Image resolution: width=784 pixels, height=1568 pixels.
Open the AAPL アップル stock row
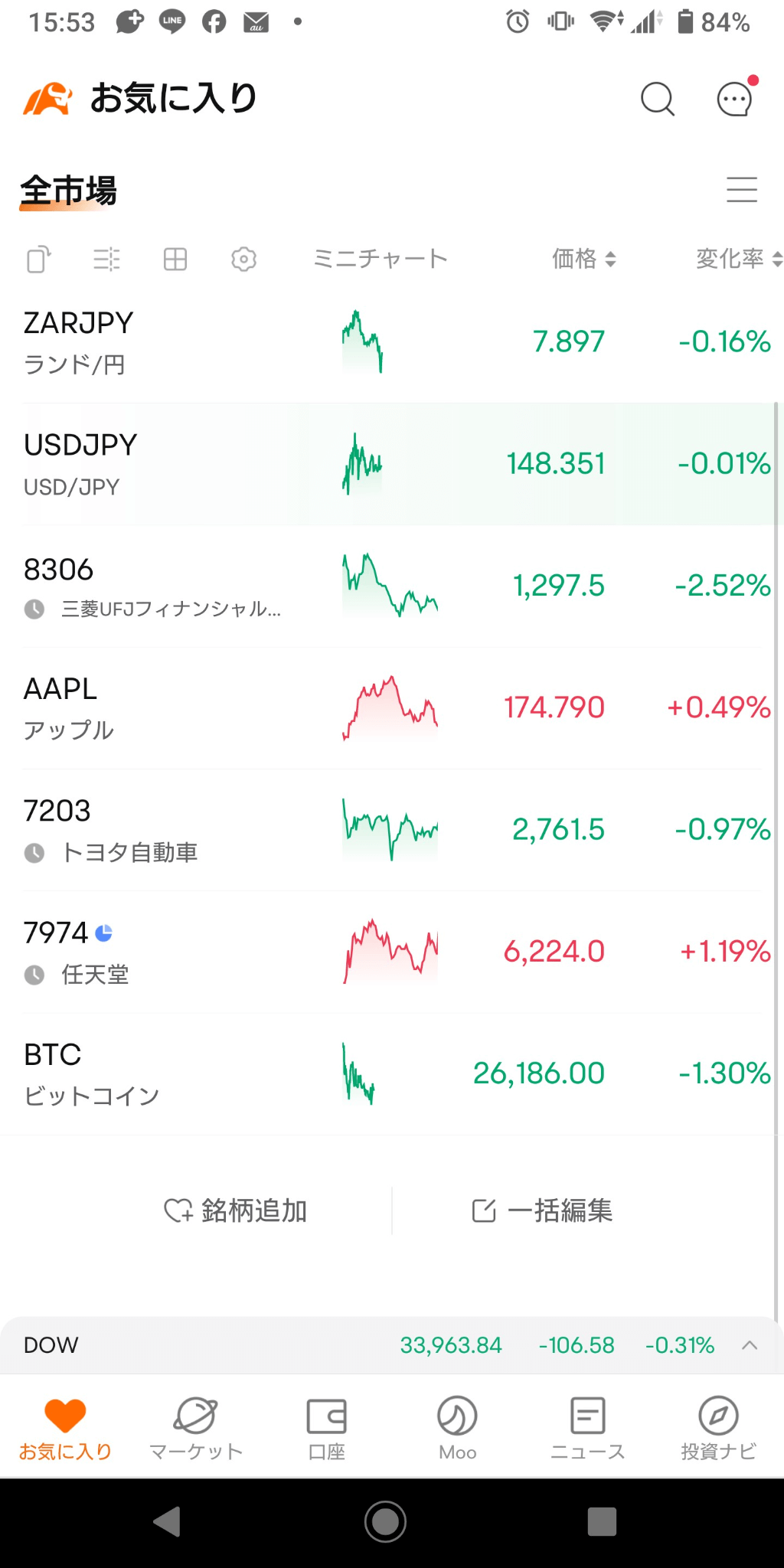153,708
